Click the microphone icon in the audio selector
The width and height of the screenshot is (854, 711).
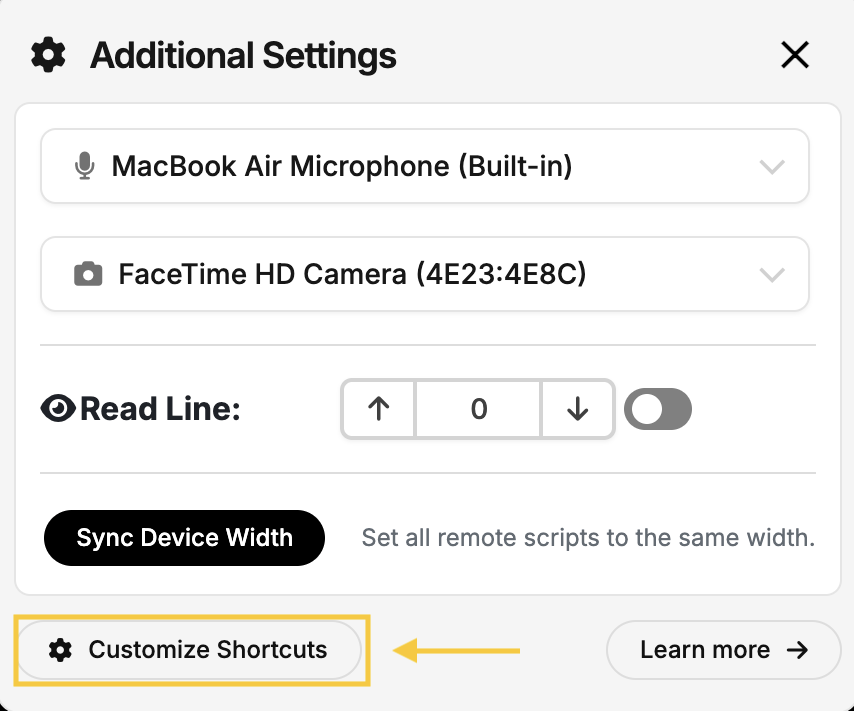click(x=86, y=166)
